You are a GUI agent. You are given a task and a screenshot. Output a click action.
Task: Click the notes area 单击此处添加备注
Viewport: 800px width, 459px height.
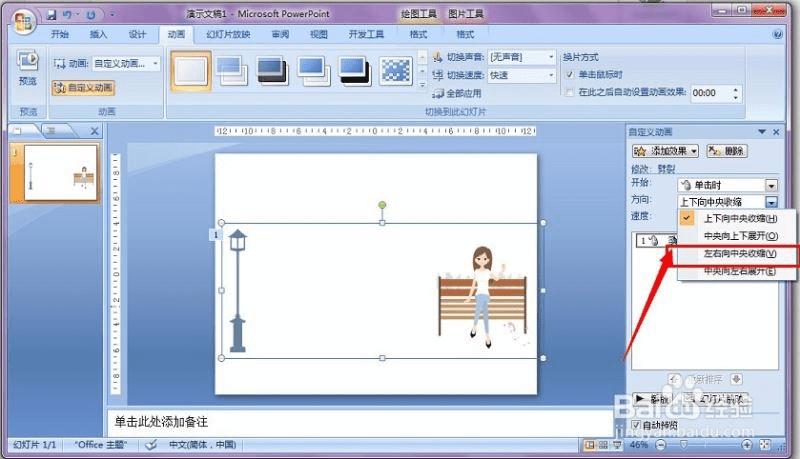pos(359,422)
